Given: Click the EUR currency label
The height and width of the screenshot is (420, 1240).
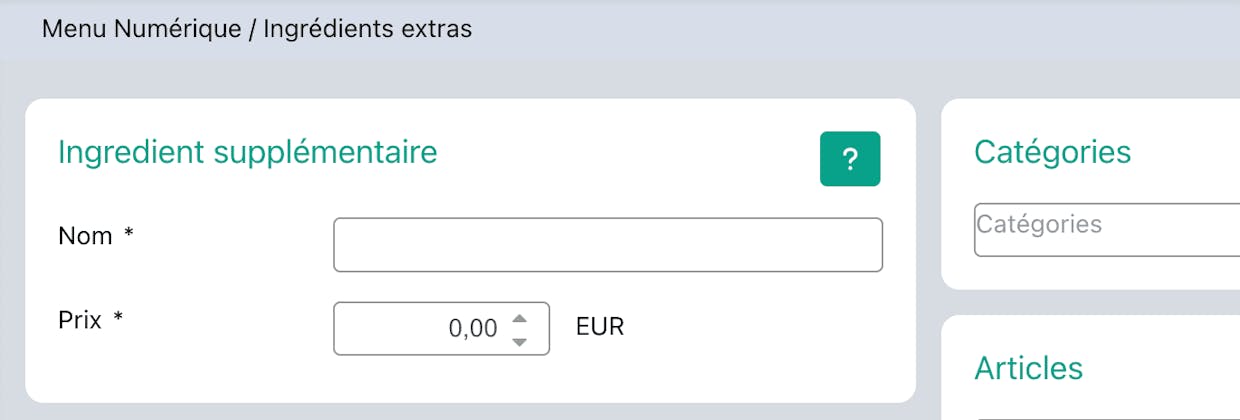Looking at the screenshot, I should click(x=600, y=327).
